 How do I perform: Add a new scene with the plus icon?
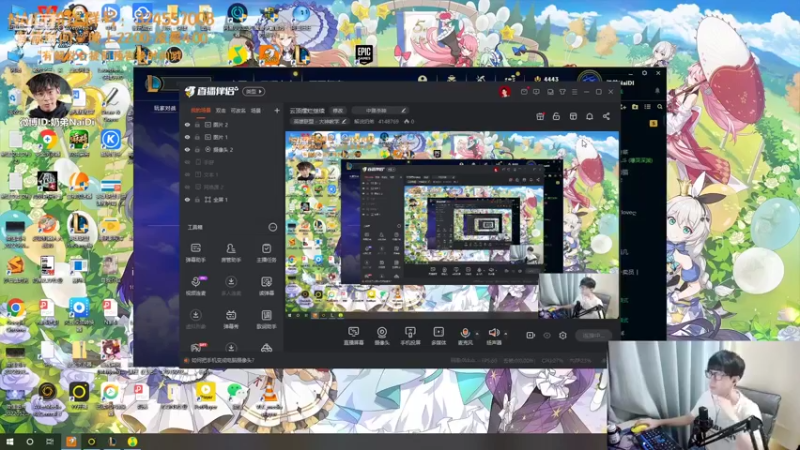point(277,110)
